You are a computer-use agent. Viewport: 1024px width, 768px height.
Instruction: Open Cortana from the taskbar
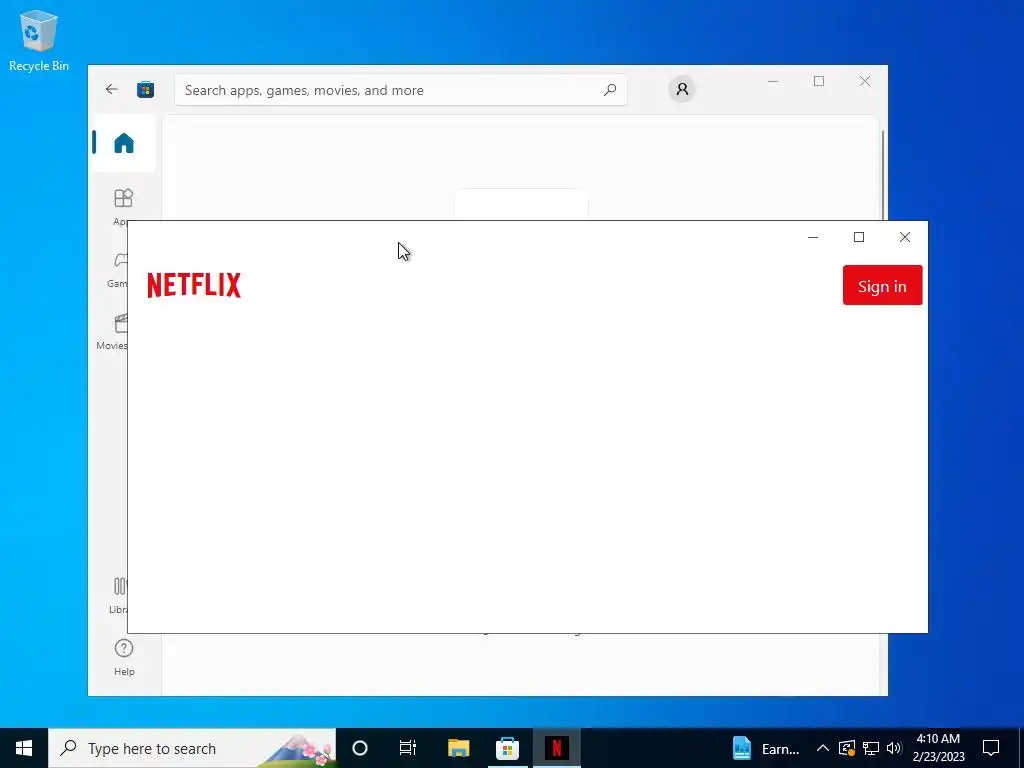[x=360, y=748]
